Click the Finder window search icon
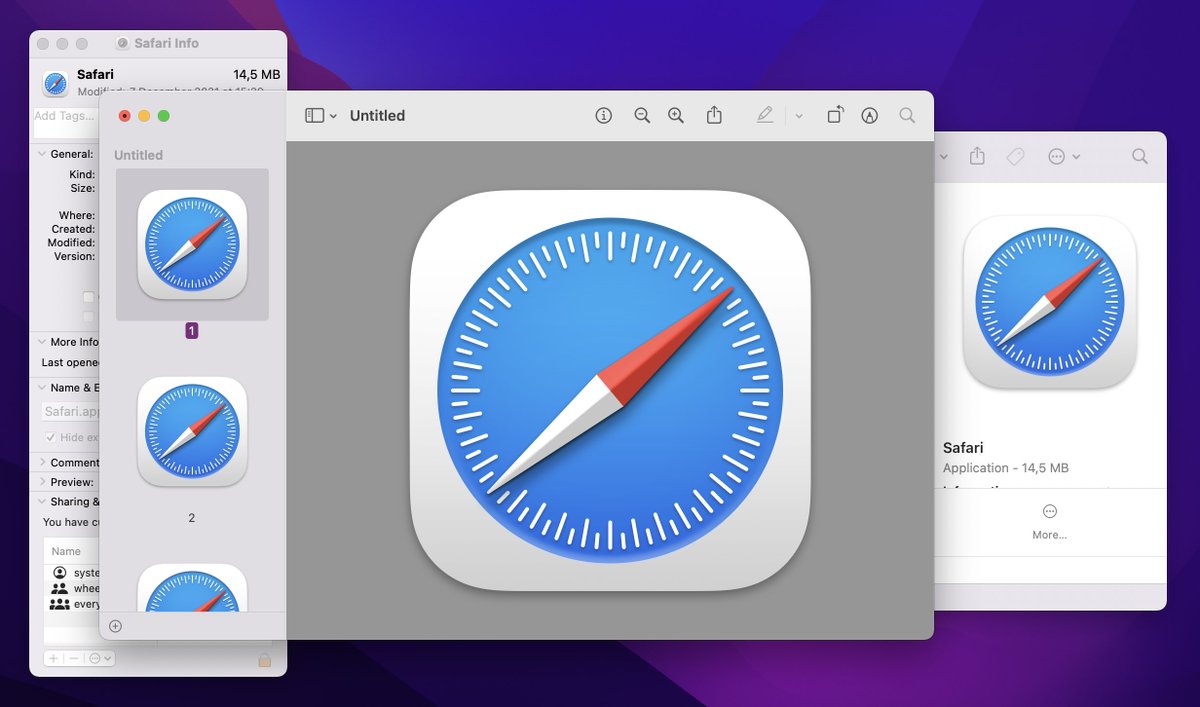This screenshot has width=1200, height=707. click(x=1140, y=157)
